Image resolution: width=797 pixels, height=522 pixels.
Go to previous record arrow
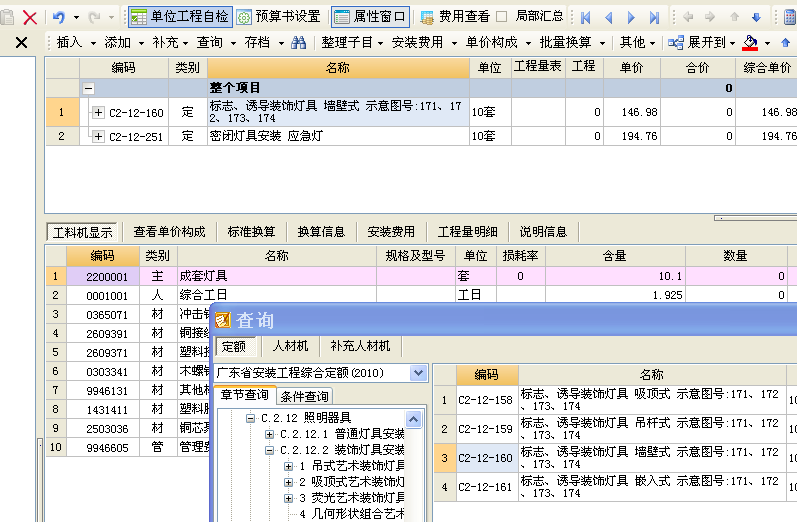[609, 18]
